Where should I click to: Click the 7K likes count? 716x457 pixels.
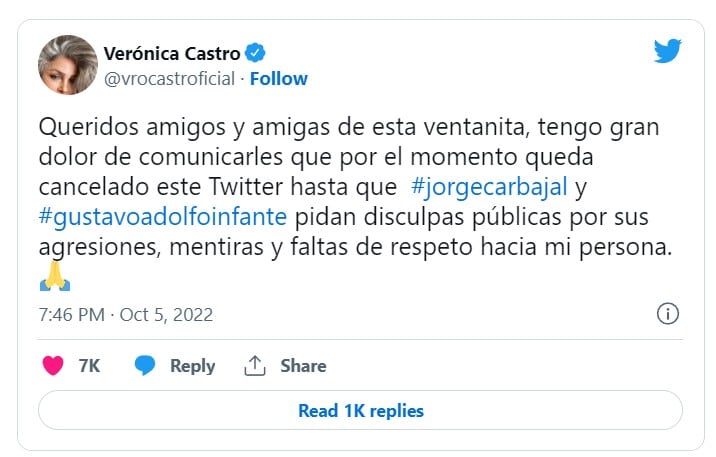point(89,366)
